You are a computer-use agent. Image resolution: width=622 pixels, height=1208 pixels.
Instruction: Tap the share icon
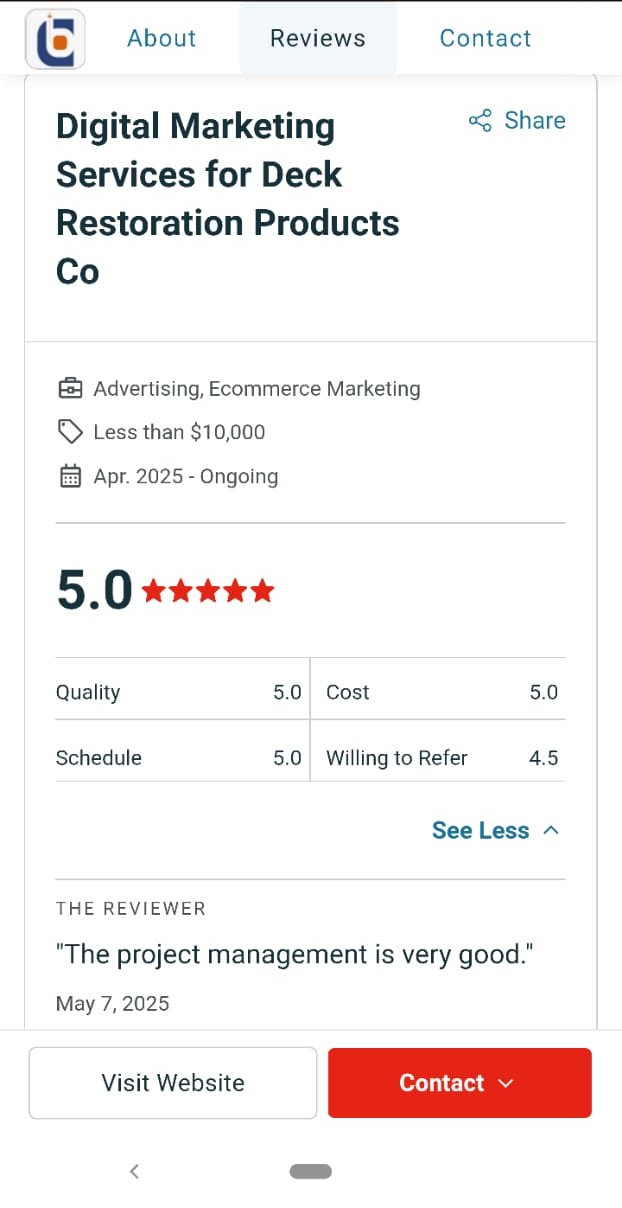[480, 121]
